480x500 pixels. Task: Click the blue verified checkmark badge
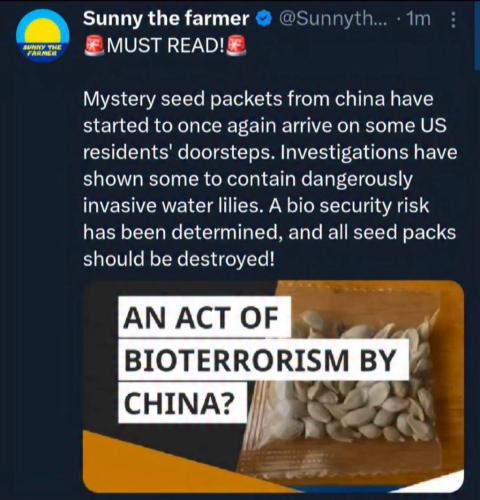[264, 20]
